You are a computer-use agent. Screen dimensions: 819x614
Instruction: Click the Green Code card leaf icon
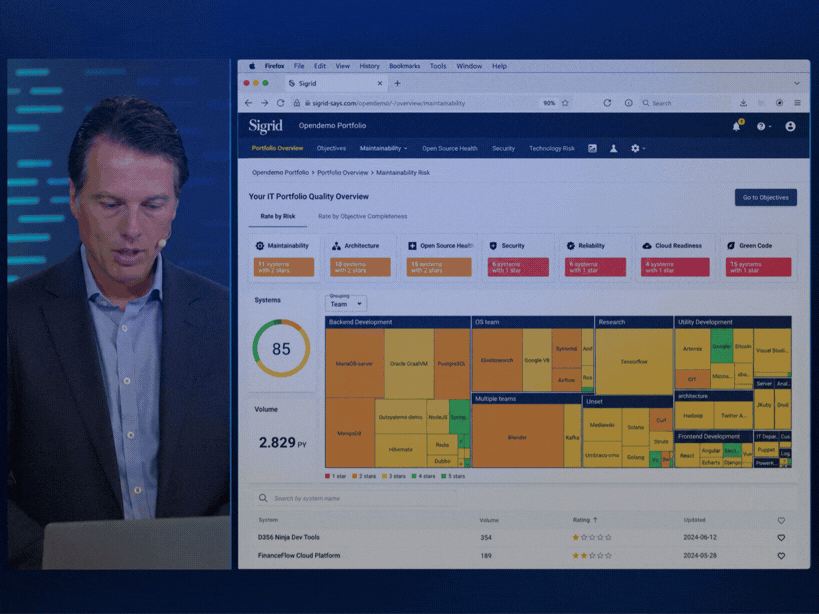pos(731,246)
